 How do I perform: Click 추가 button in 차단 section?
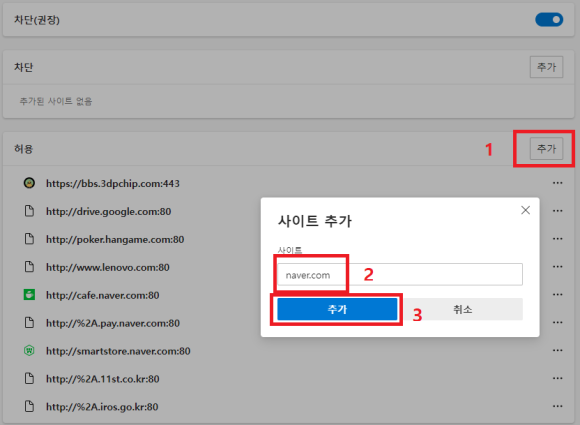(546, 67)
